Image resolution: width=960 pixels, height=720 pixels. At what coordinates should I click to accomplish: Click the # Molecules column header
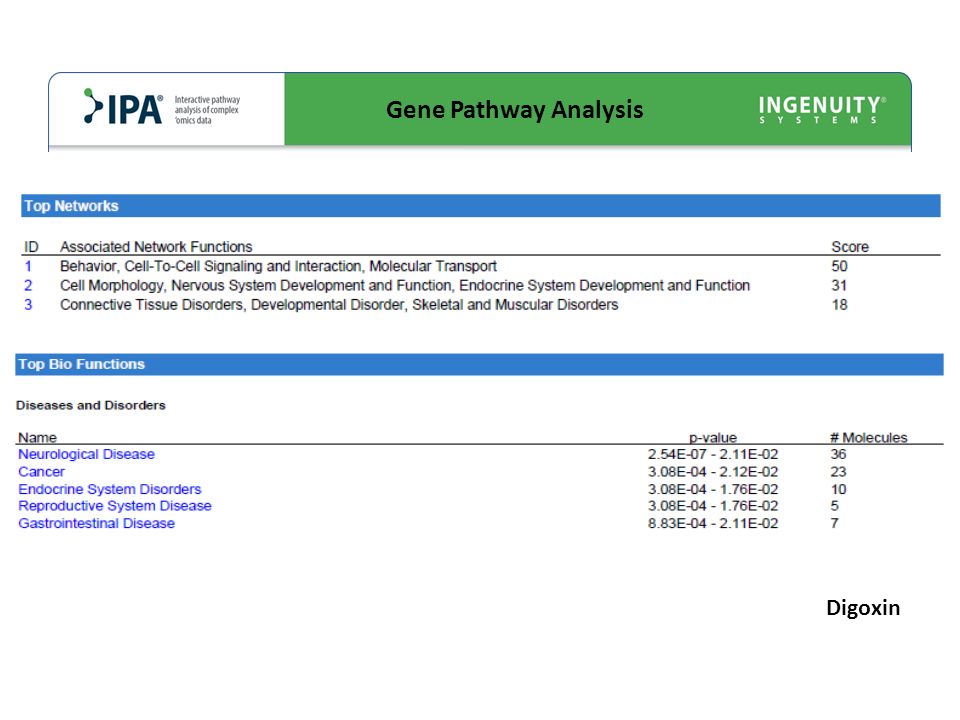coord(869,437)
